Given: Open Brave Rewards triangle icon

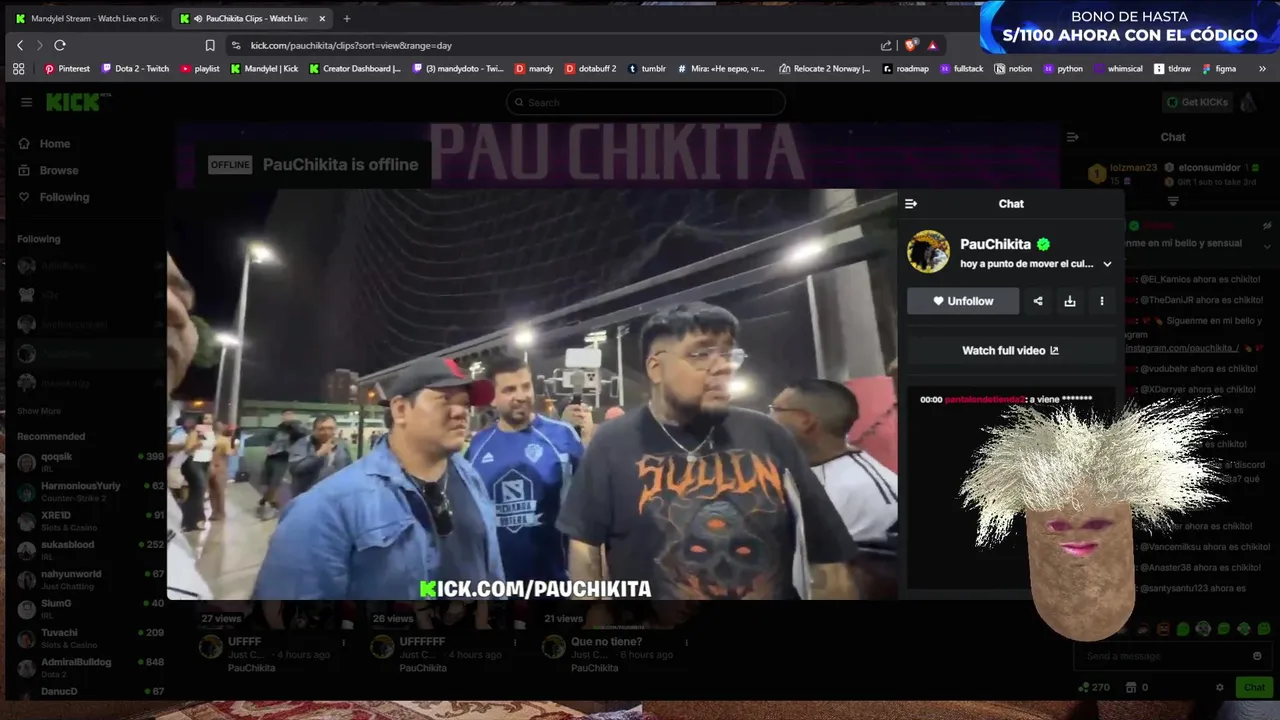Looking at the screenshot, I should point(932,45).
